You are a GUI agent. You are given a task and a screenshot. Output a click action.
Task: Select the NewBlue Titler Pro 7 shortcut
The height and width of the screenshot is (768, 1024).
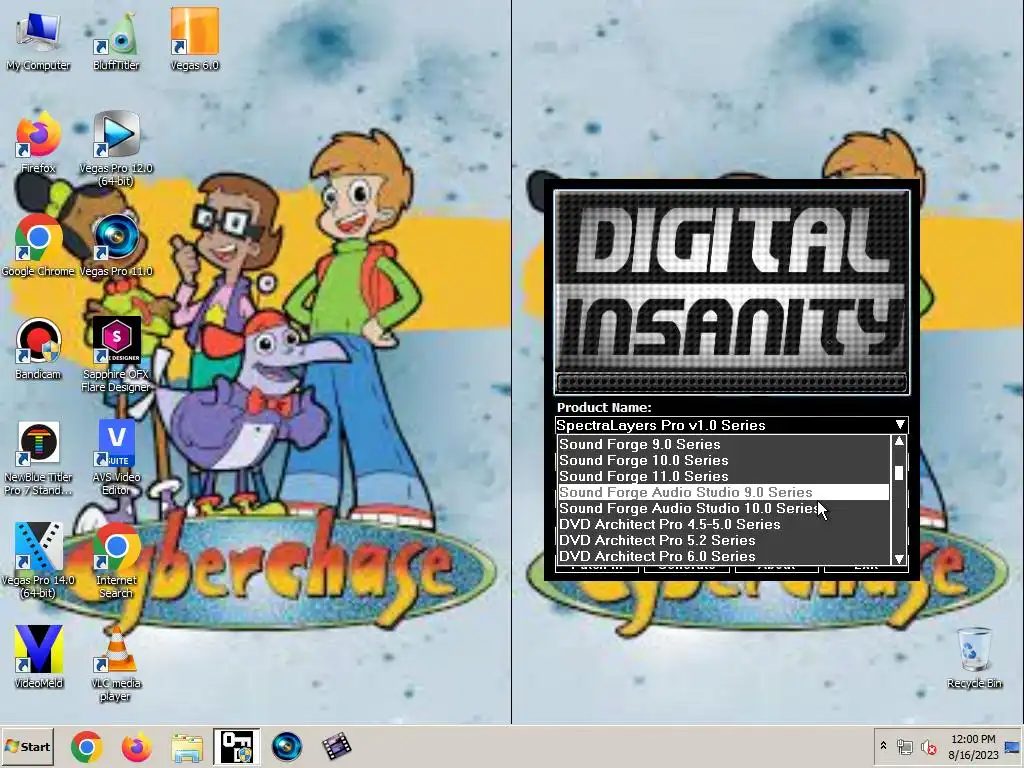tap(38, 458)
